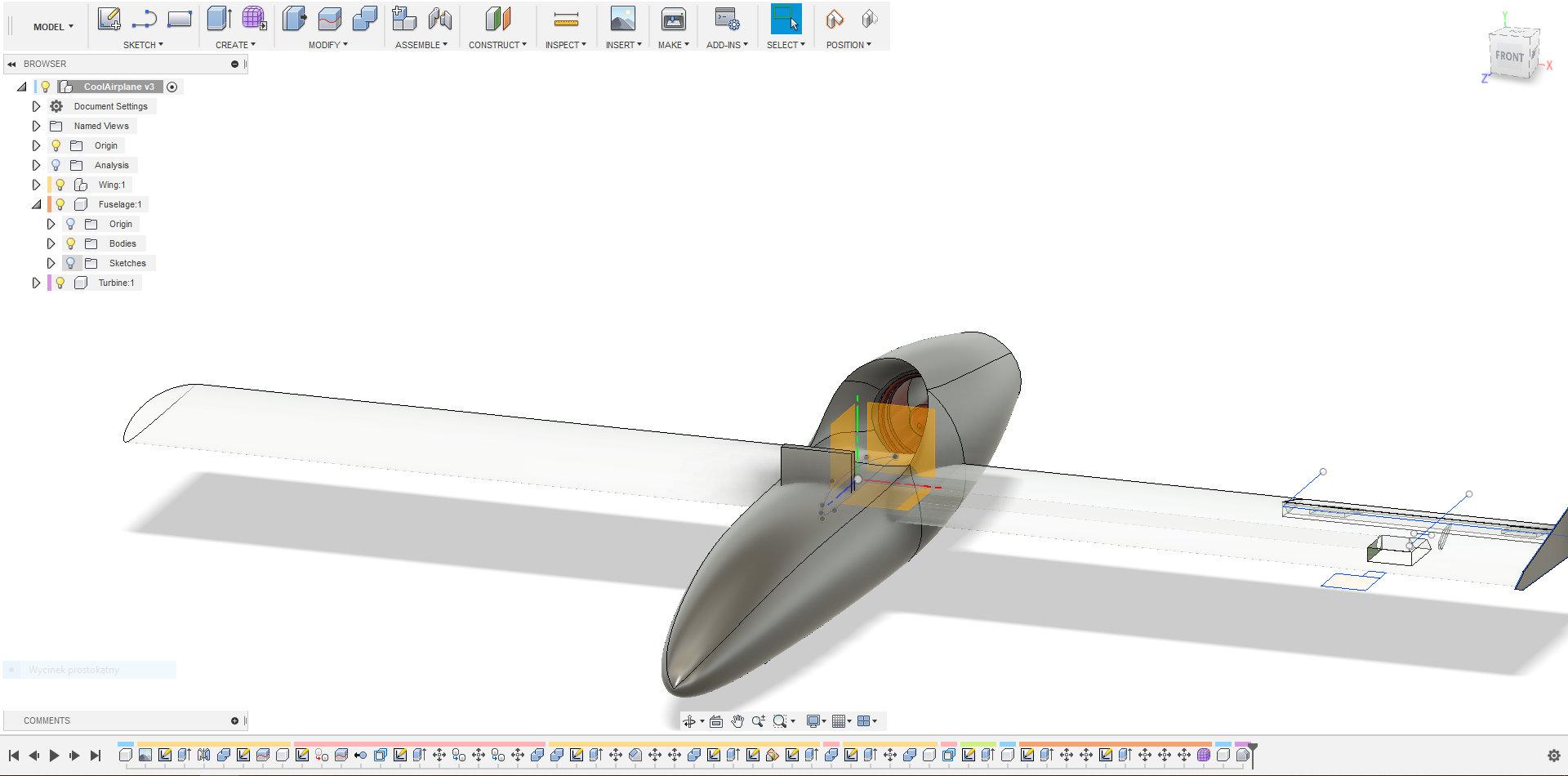Viewport: 1568px width, 776px height.
Task: Toggle visibility bulb of Fuselage:1
Action: (60, 204)
